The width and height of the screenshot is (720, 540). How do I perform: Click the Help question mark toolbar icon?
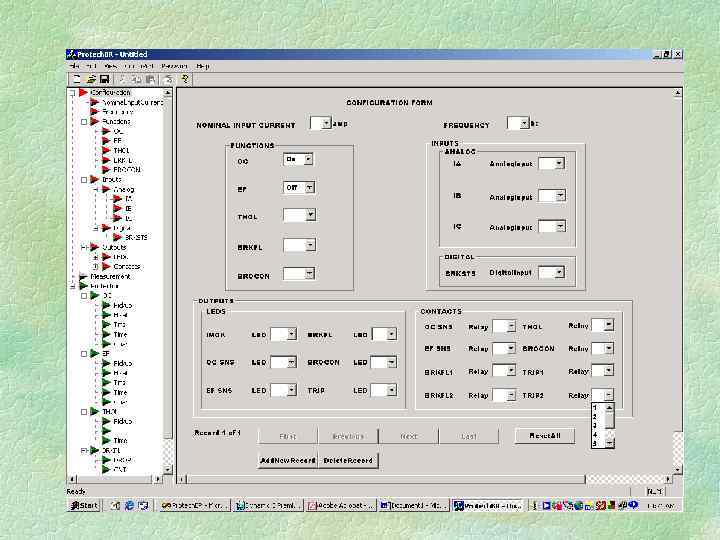coord(184,79)
